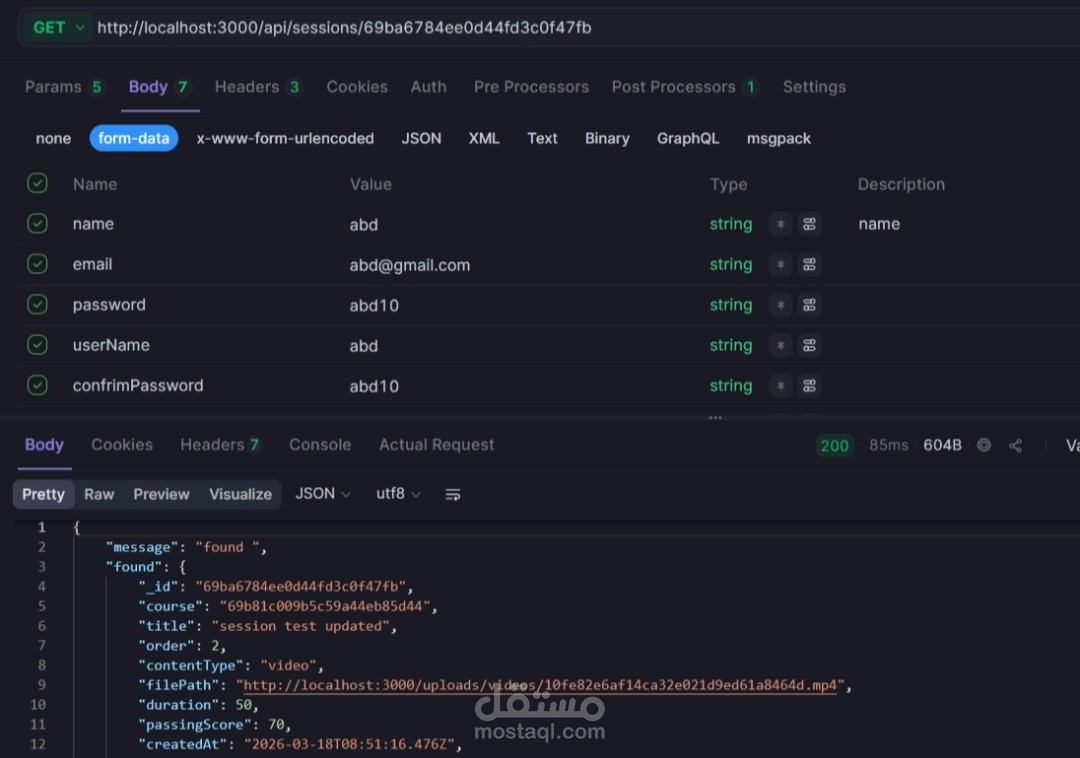
Task: Toggle the select-all checkbox in the table header
Action: tap(37, 184)
